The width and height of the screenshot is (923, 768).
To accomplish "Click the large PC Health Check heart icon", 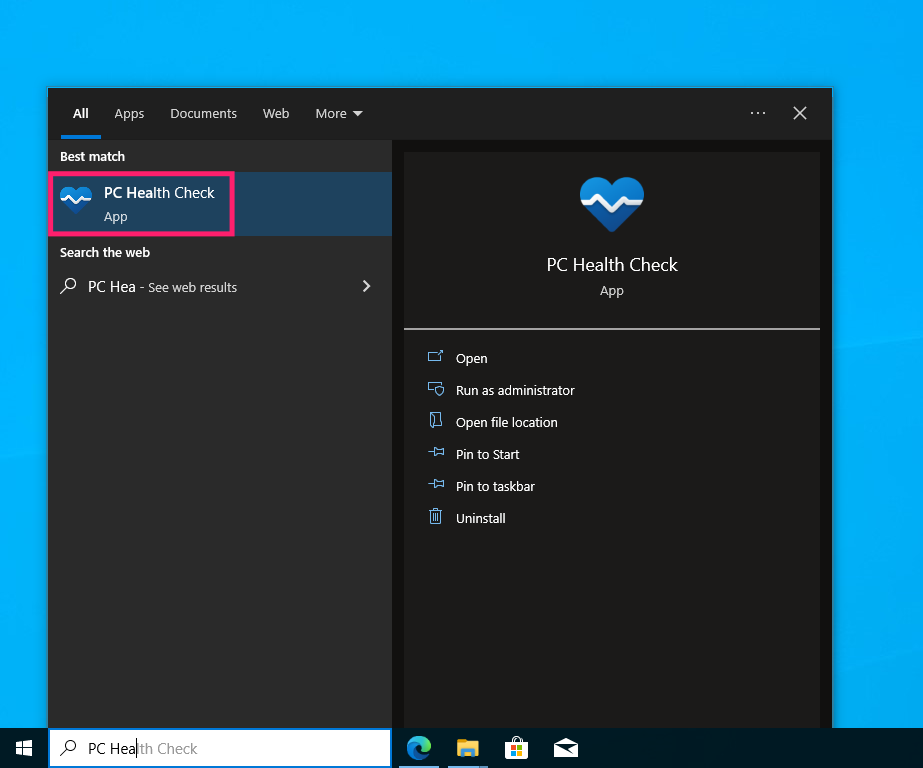I will [612, 204].
